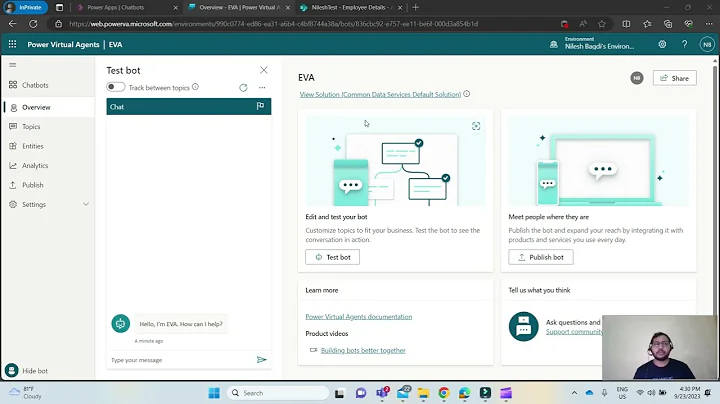Image resolution: width=720 pixels, height=404 pixels.
Task: Click the info icon beside Track between topics
Action: (196, 87)
